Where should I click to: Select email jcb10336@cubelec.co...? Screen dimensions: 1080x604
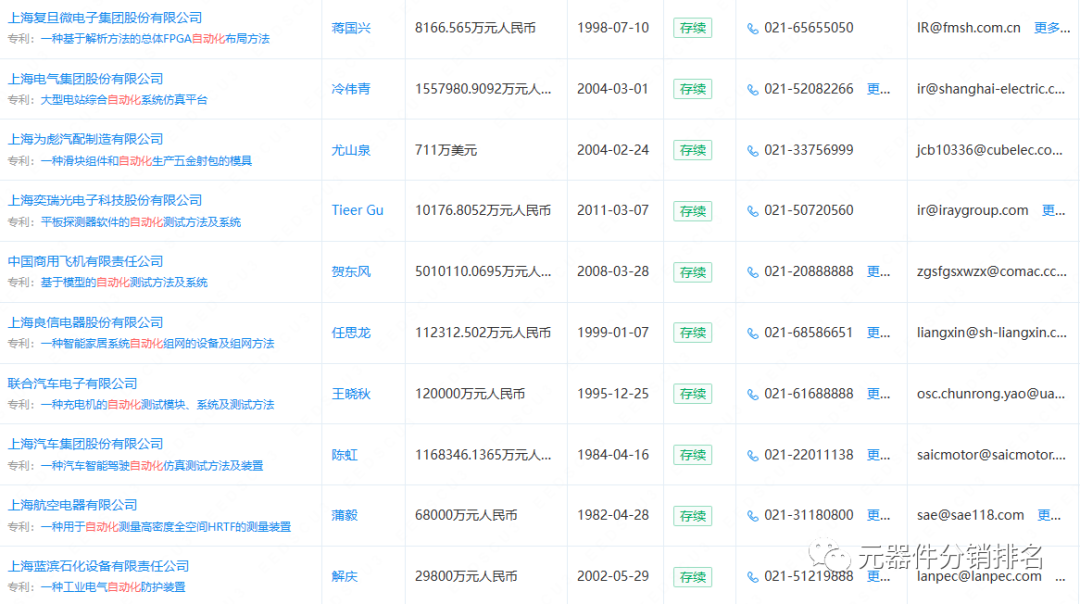coord(990,150)
